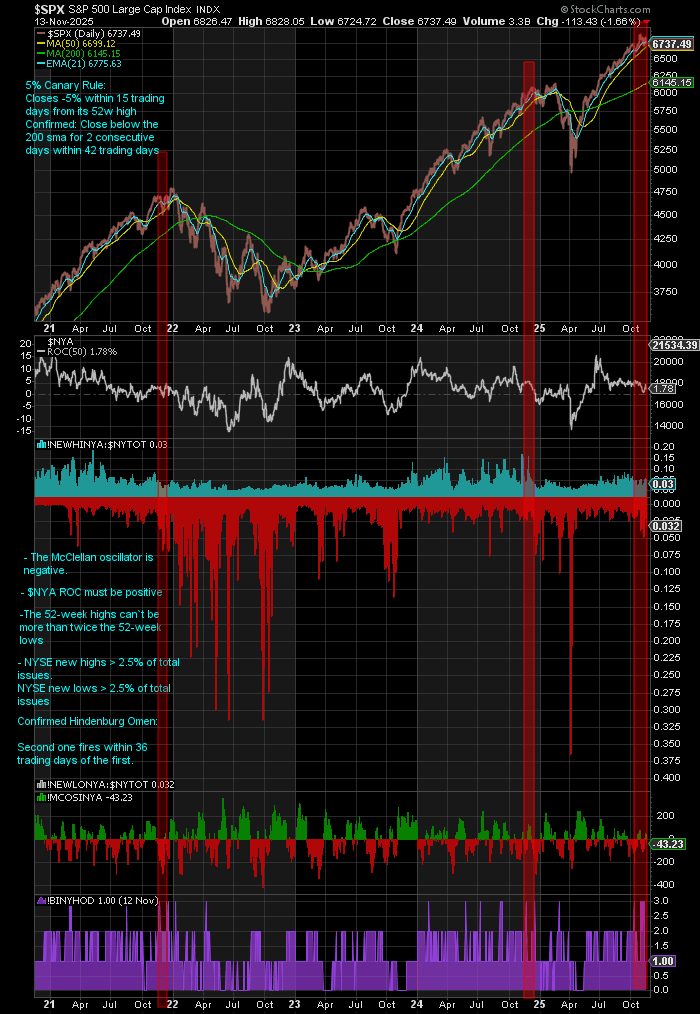The image size is (700, 1014).
Task: Click 'Second one fires within 36' annotation line
Action: click(x=83, y=747)
